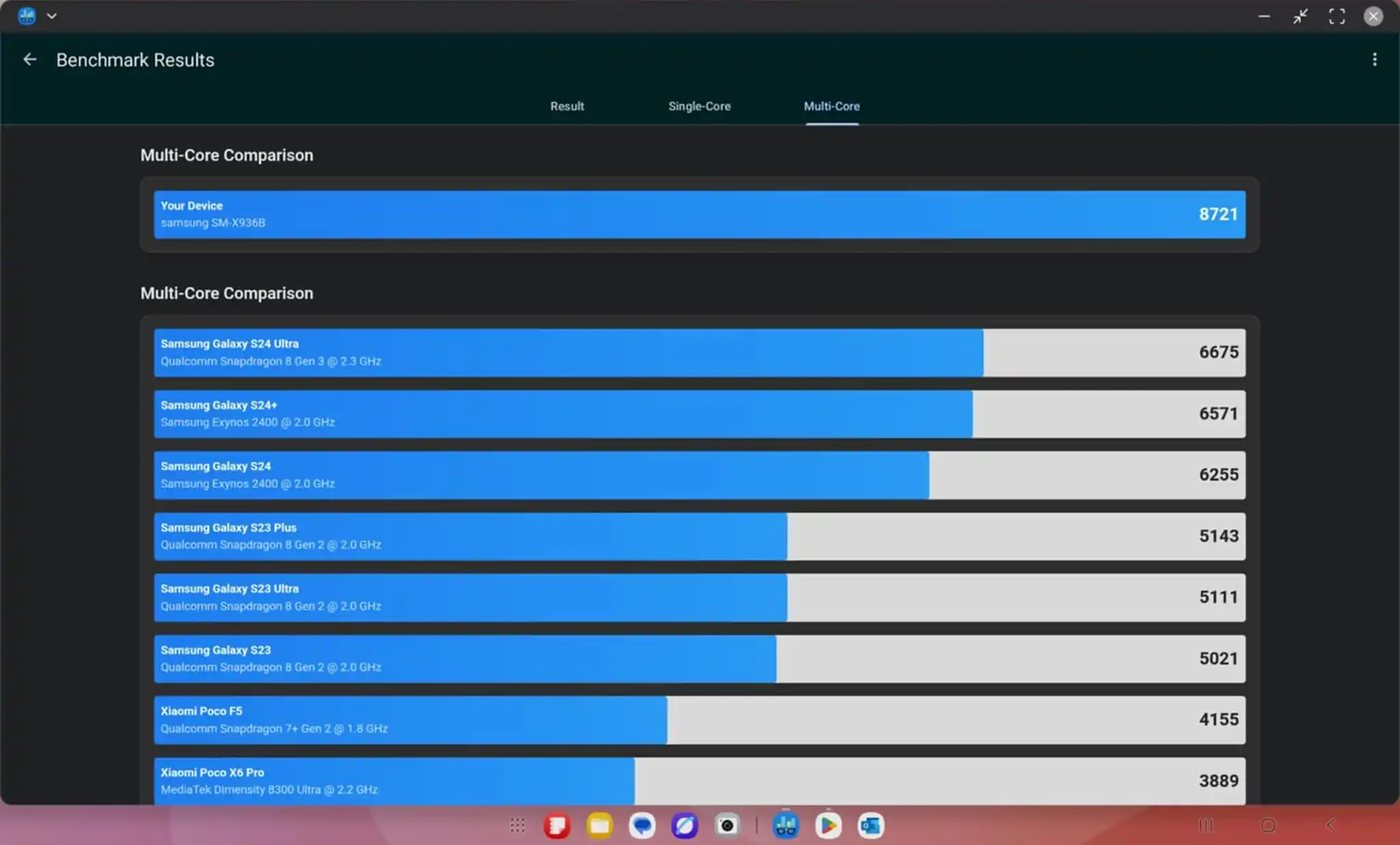This screenshot has height=845, width=1400.
Task: Tap the home navigation button
Action: [x=1268, y=825]
